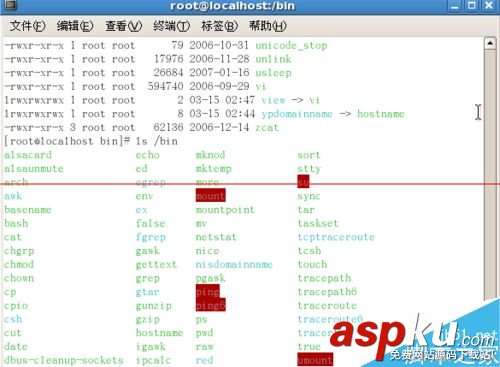Click the sort entry

pos(309,155)
